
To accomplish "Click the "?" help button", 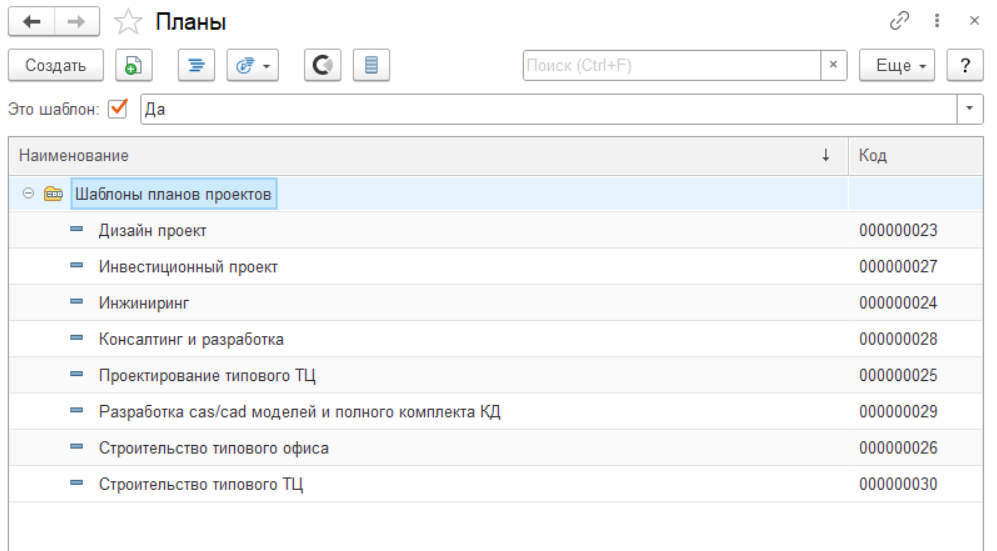I will (965, 66).
